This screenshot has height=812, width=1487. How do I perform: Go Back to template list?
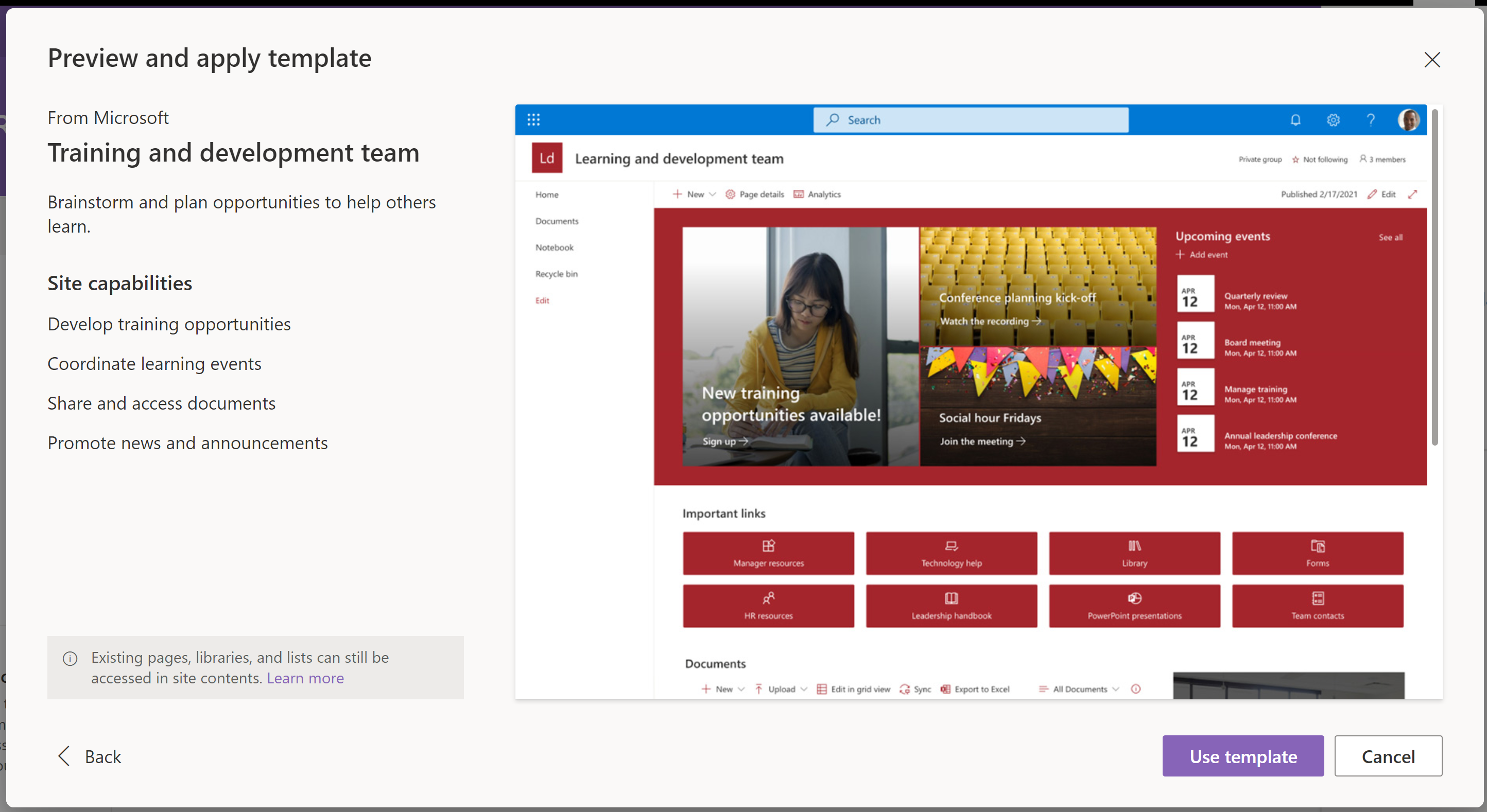(90, 756)
